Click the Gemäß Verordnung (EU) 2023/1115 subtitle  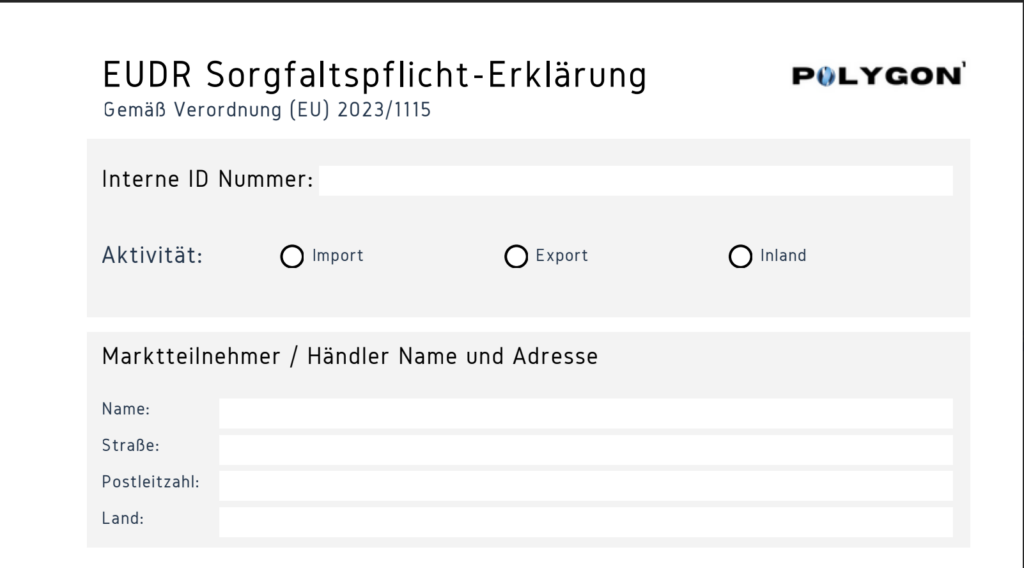(267, 111)
